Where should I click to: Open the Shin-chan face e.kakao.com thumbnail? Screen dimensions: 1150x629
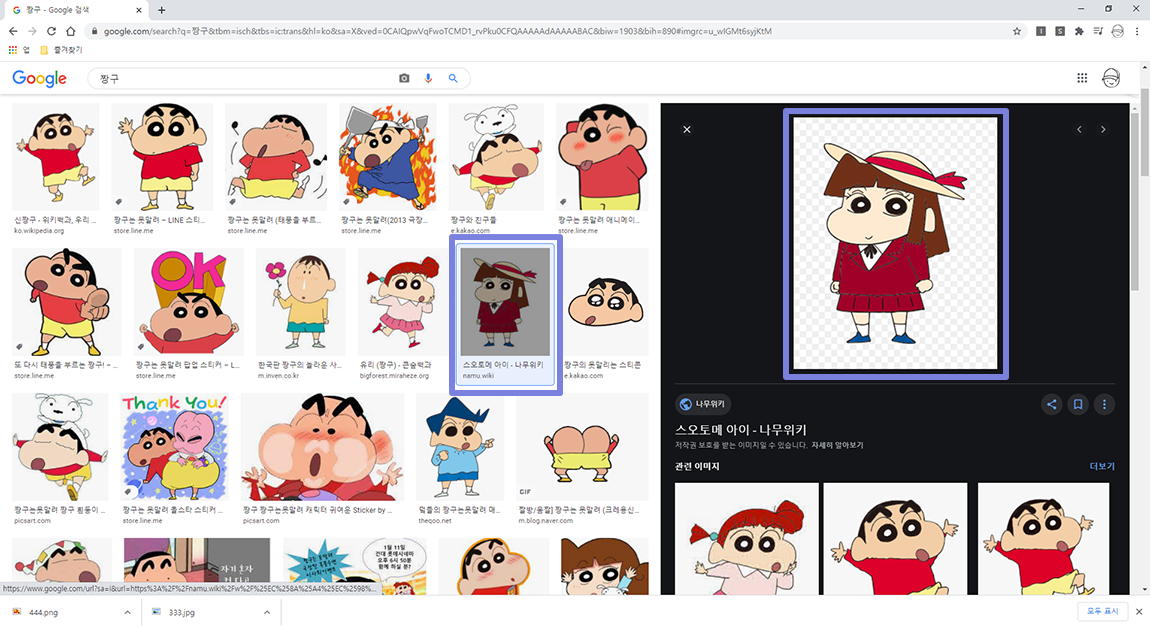click(x=606, y=302)
